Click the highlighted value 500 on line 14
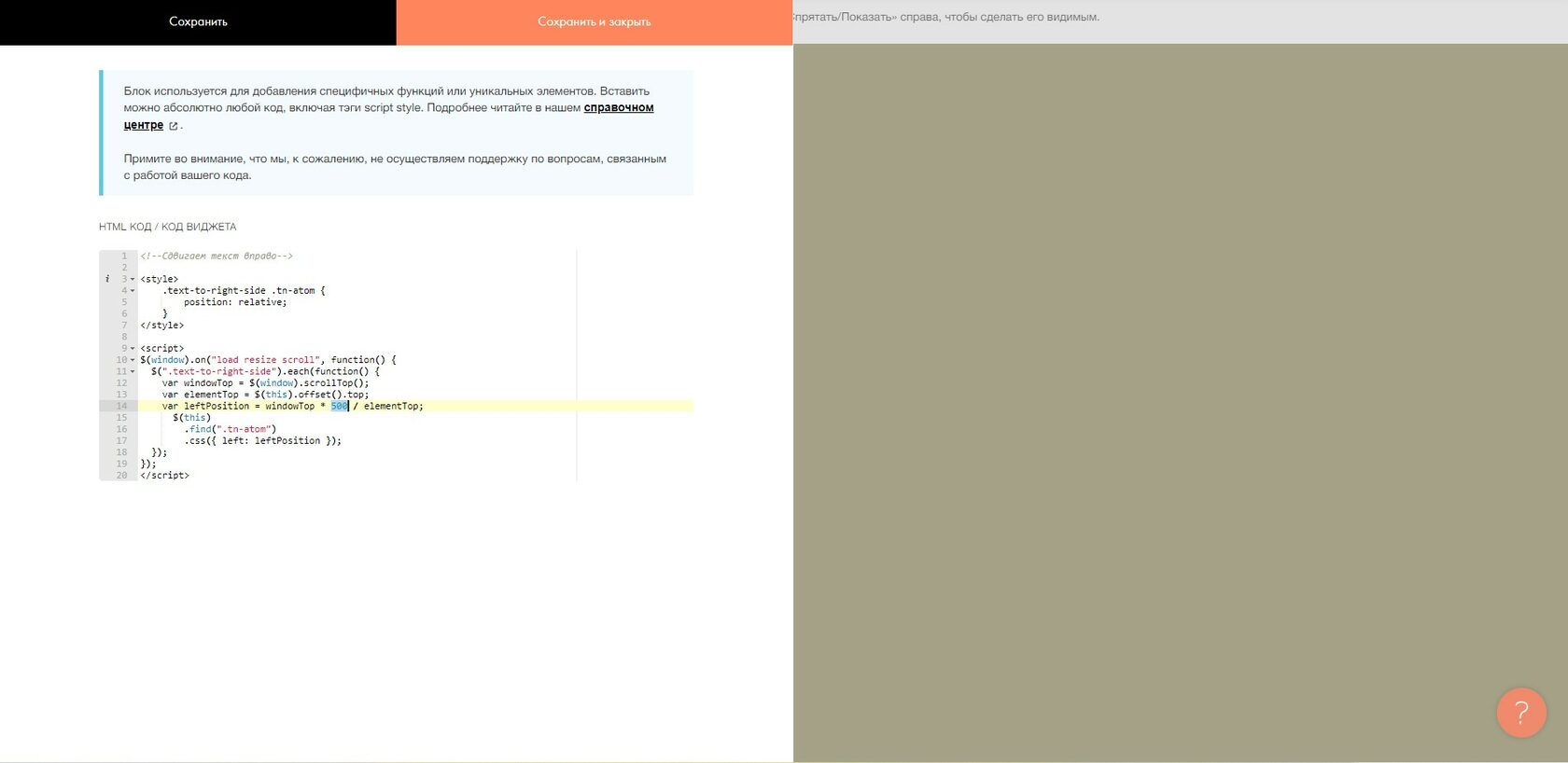1568x763 pixels. tap(339, 406)
